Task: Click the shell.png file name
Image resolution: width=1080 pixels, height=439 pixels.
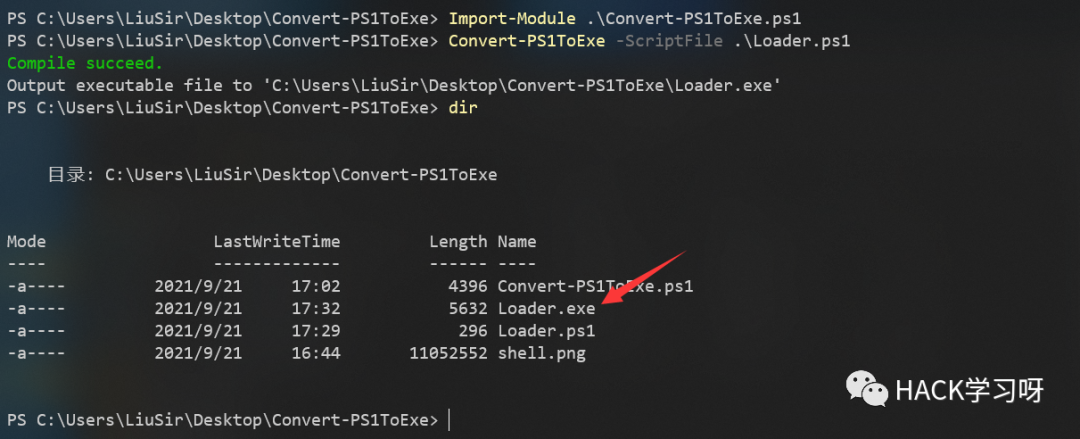Action: [x=541, y=354]
